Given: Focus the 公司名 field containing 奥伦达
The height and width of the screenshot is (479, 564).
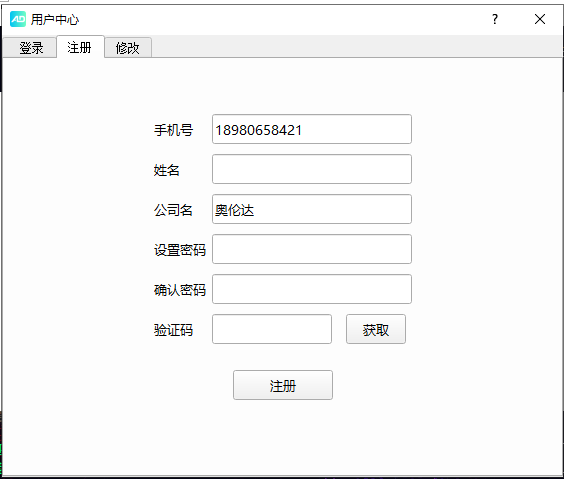Looking at the screenshot, I should (311, 209).
